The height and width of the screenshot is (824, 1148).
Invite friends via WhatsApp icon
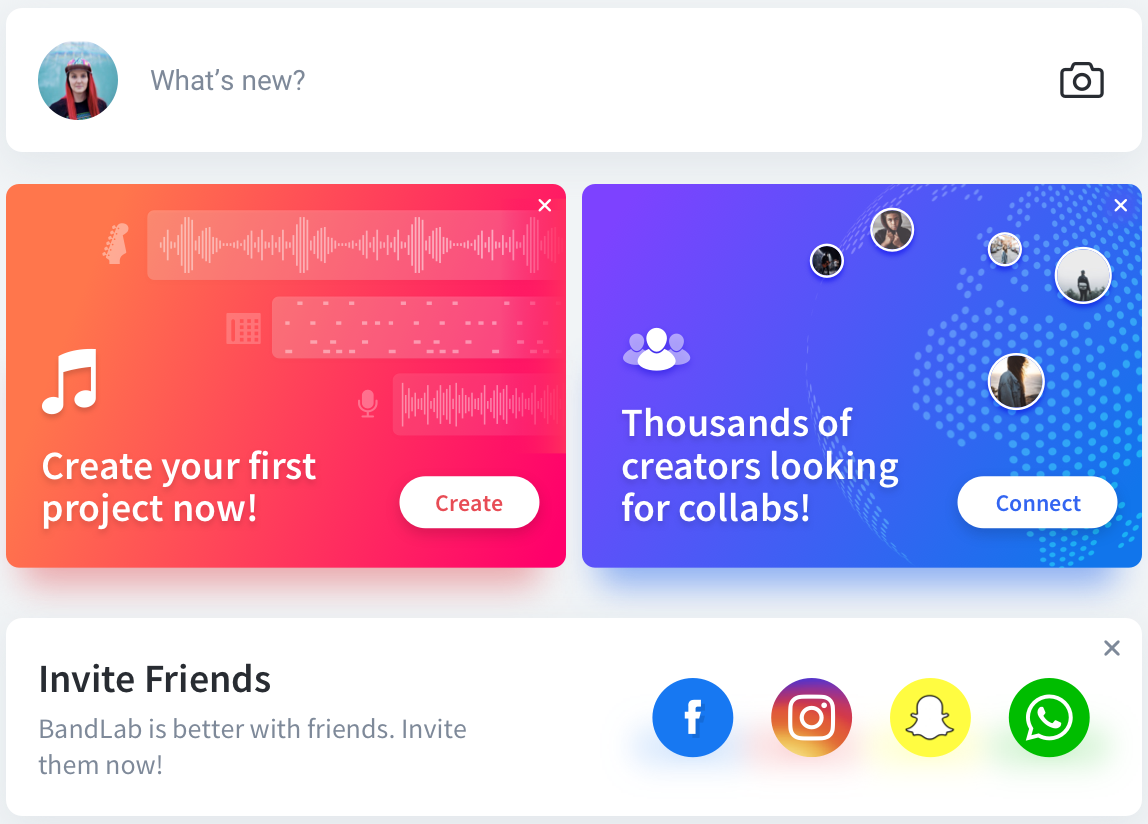1048,718
